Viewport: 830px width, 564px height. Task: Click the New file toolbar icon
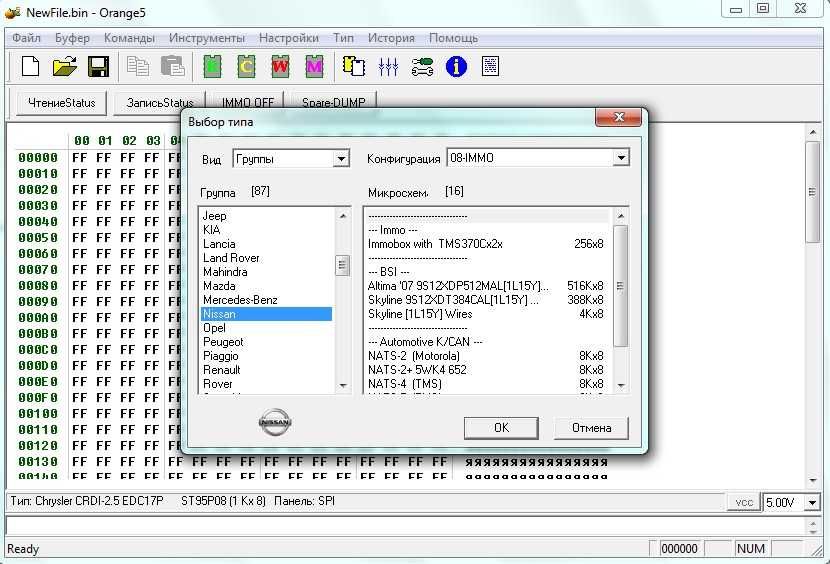click(x=30, y=67)
